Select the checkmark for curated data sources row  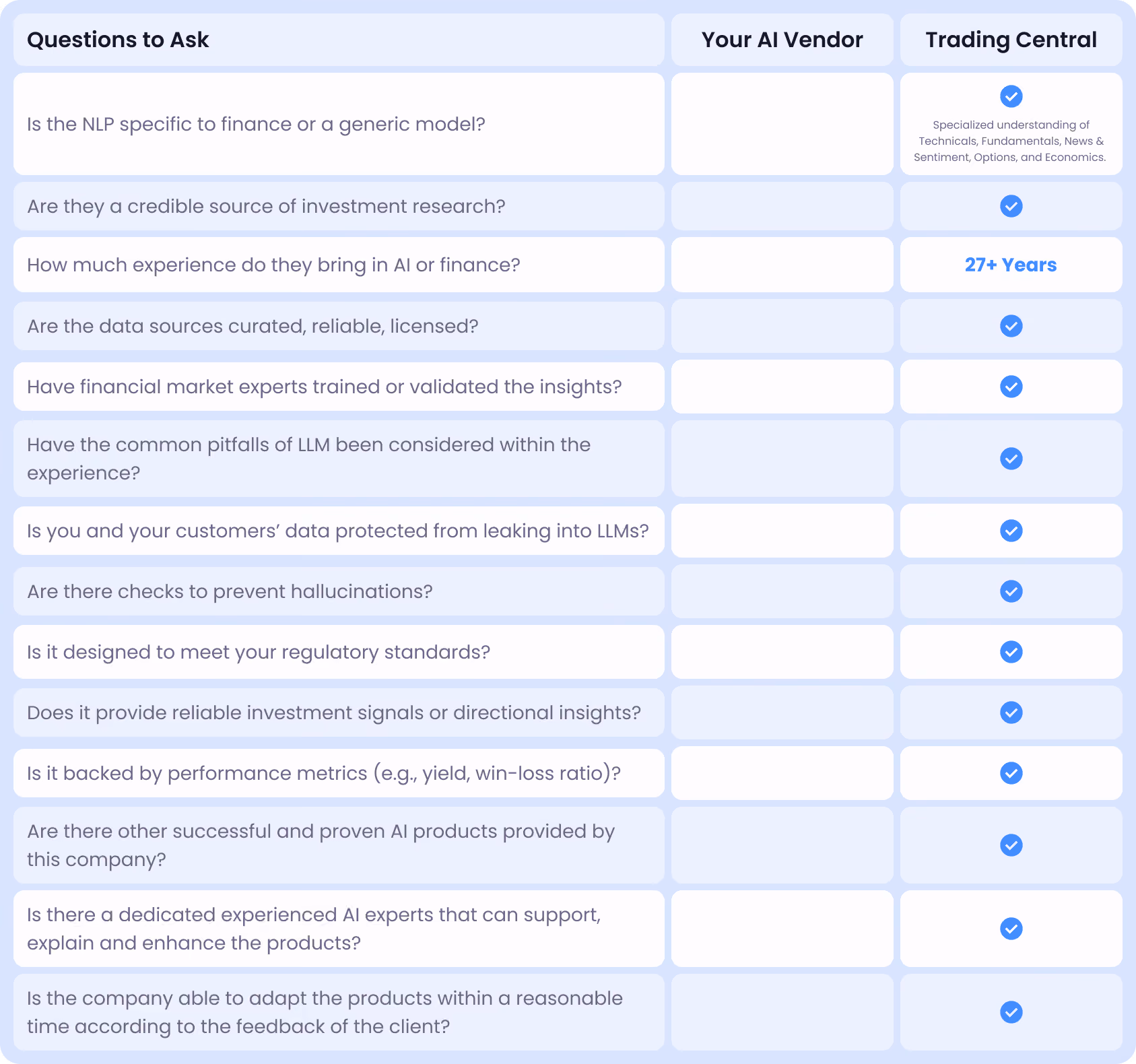pyautogui.click(x=1011, y=326)
